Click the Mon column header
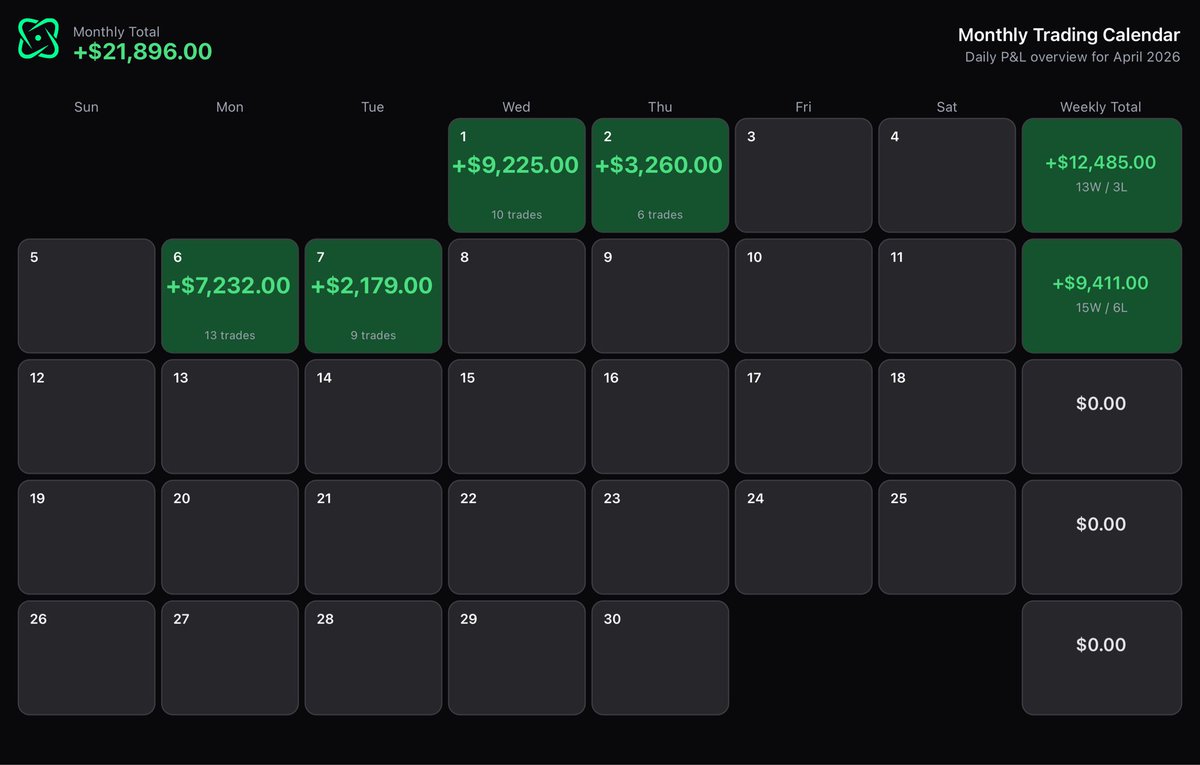 [230, 107]
